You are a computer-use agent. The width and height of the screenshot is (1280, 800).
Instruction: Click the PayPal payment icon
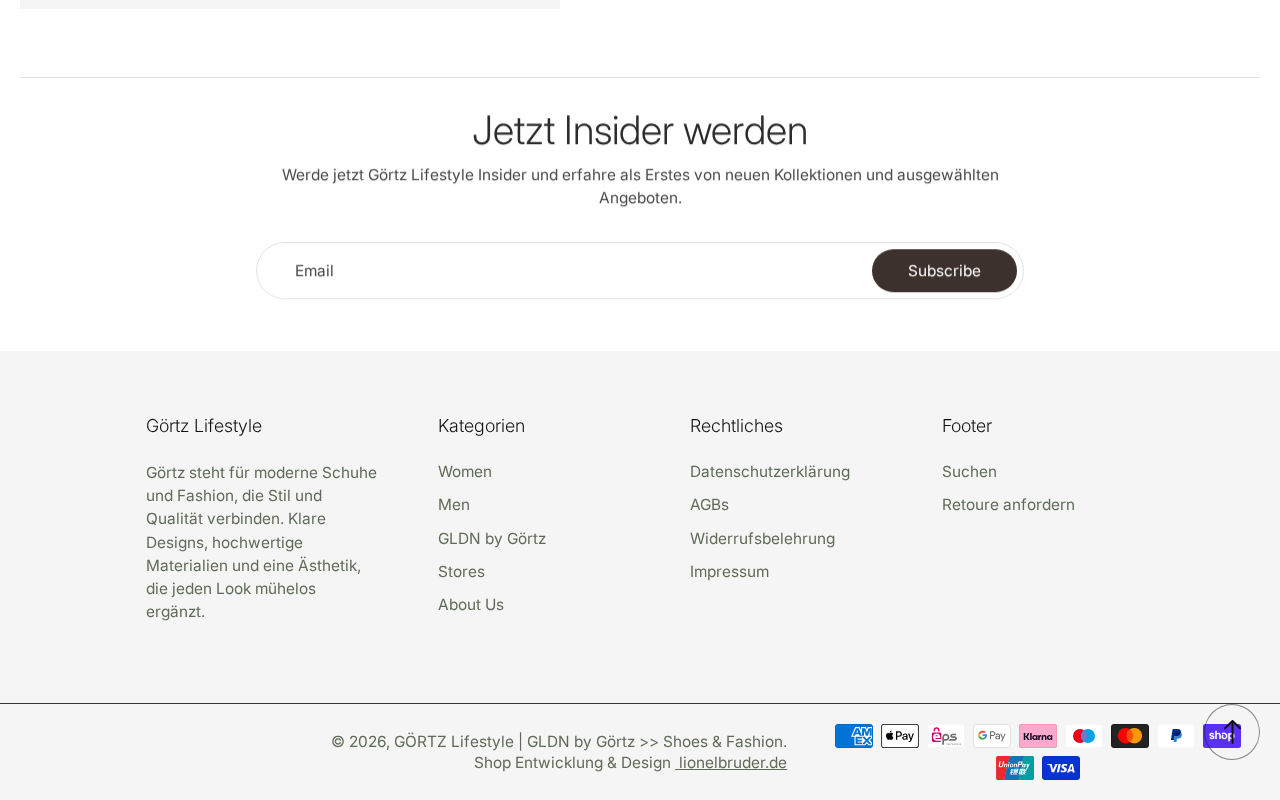tap(1176, 736)
